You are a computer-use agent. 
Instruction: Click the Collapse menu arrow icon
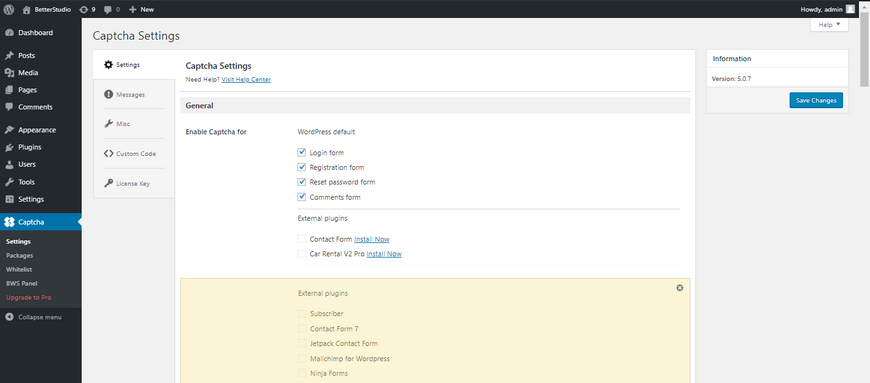tap(9, 317)
